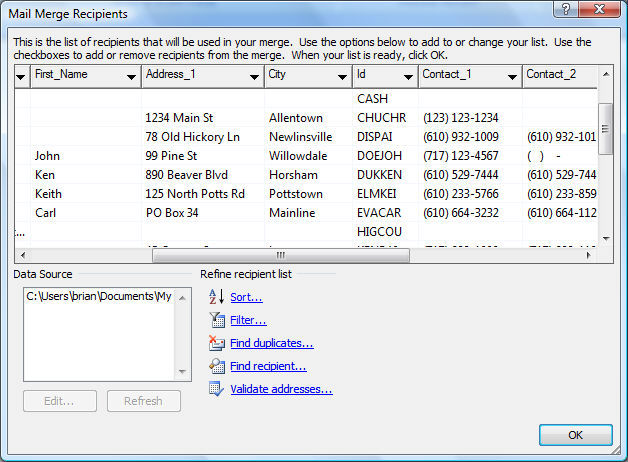Expand the City column dropdown arrow
Viewport: 628px width, 462px height.
(341, 77)
